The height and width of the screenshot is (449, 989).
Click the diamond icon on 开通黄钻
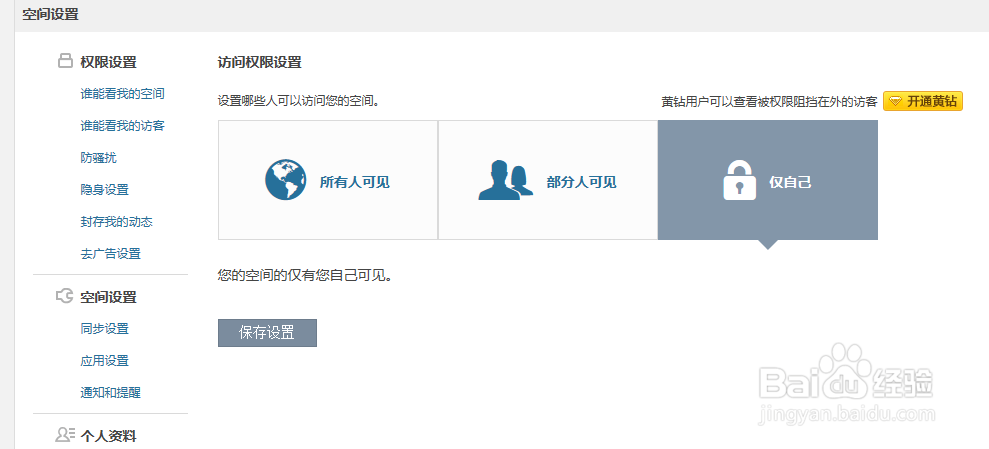coord(895,102)
